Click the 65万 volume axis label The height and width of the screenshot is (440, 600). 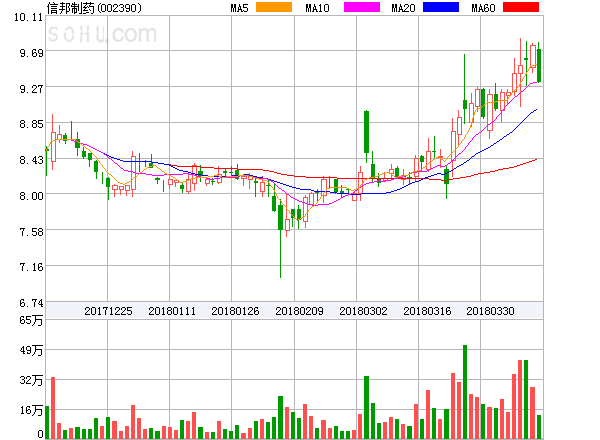click(x=32, y=320)
